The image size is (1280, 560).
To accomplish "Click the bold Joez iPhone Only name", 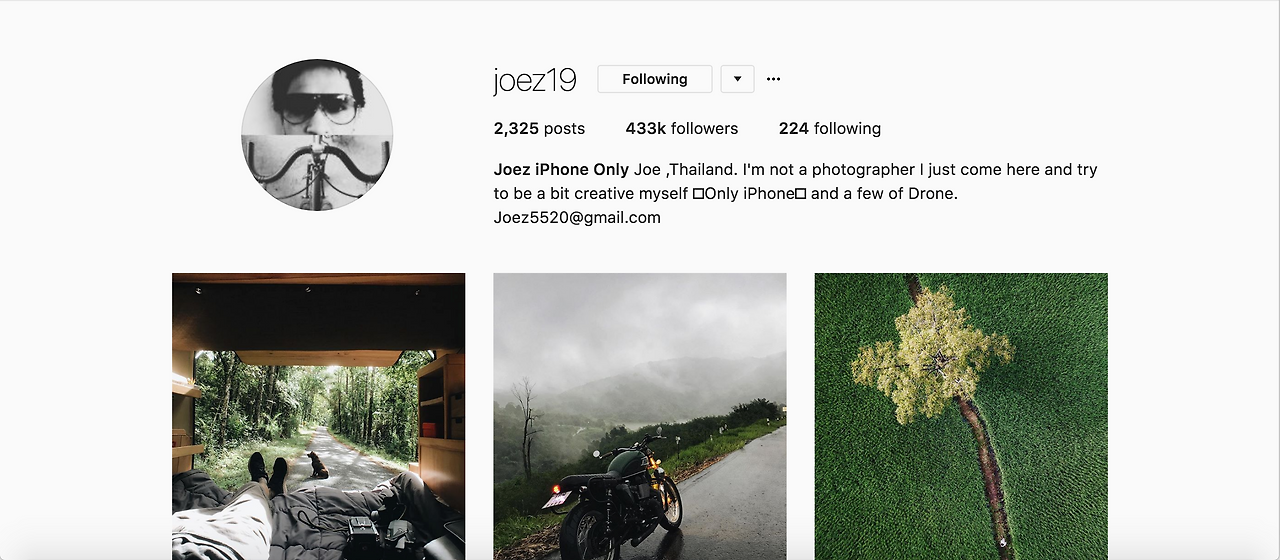I will [561, 169].
